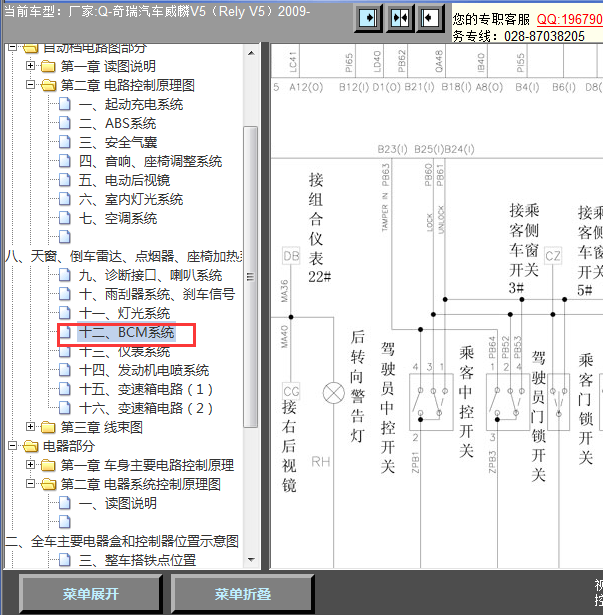Screen dimensions: 603x615
Task: Click tree scrollbar up arrow
Action: 251,53
